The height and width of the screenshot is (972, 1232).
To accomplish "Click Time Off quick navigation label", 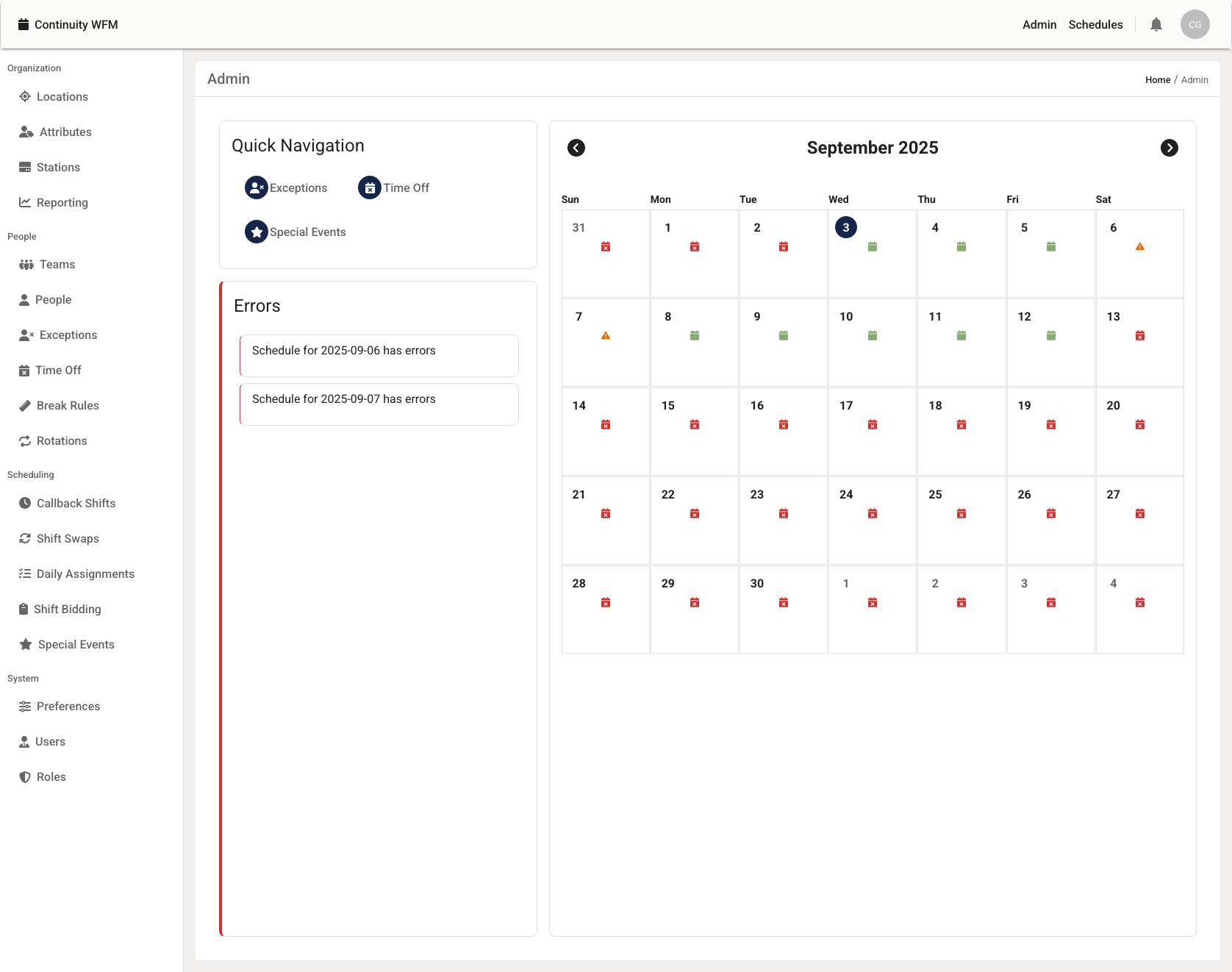I will coord(407,187).
